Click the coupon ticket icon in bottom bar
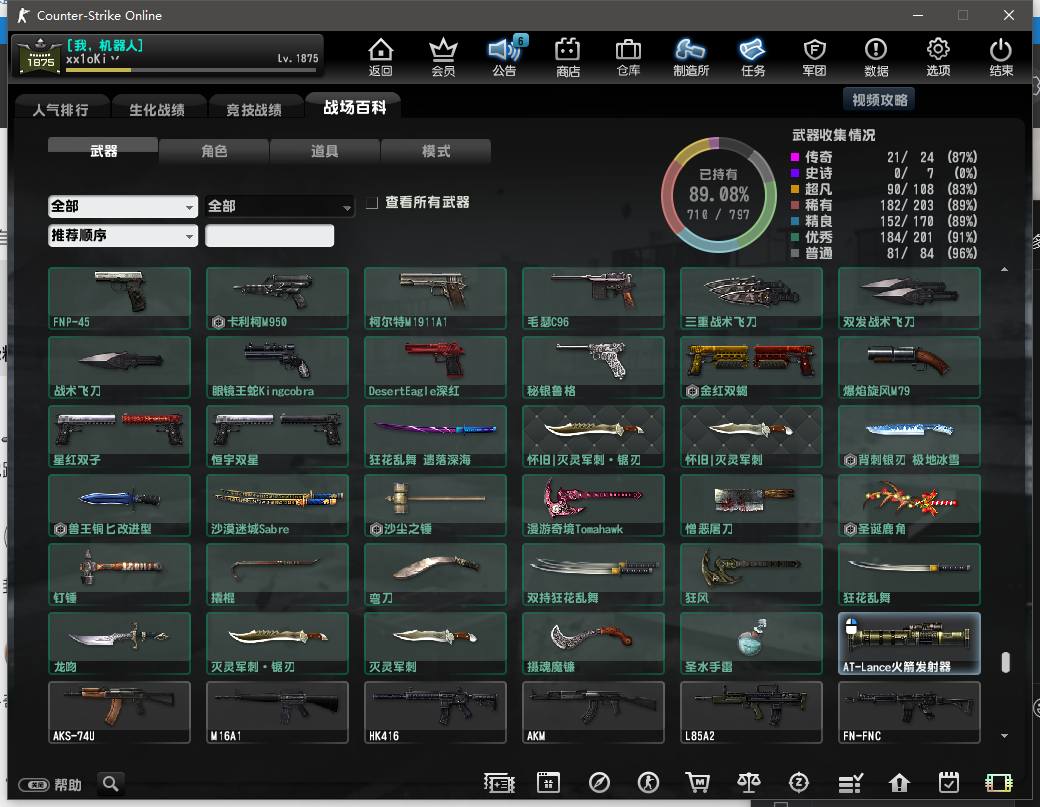 coord(499,783)
